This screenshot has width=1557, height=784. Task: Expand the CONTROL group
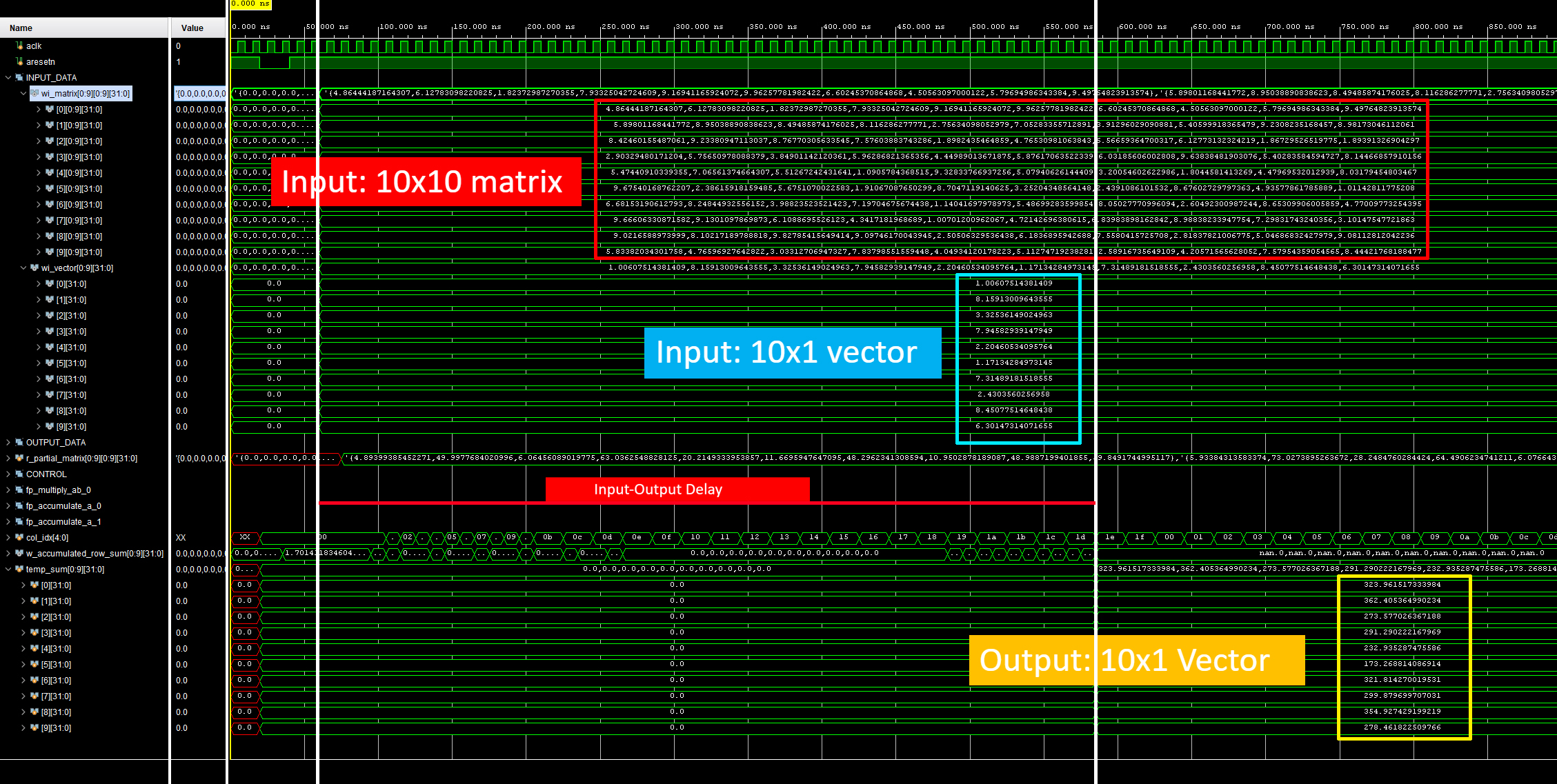pos(8,474)
